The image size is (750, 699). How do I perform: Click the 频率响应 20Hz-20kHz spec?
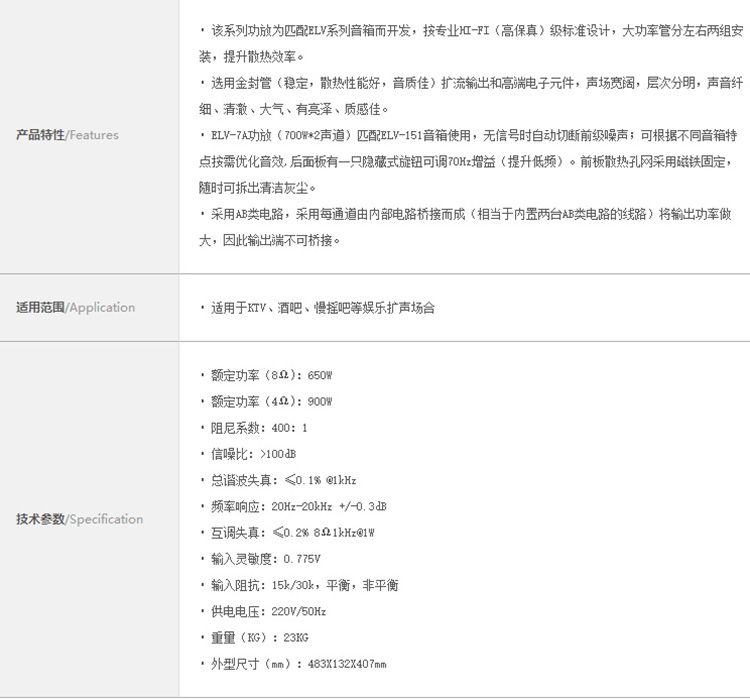[294, 506]
